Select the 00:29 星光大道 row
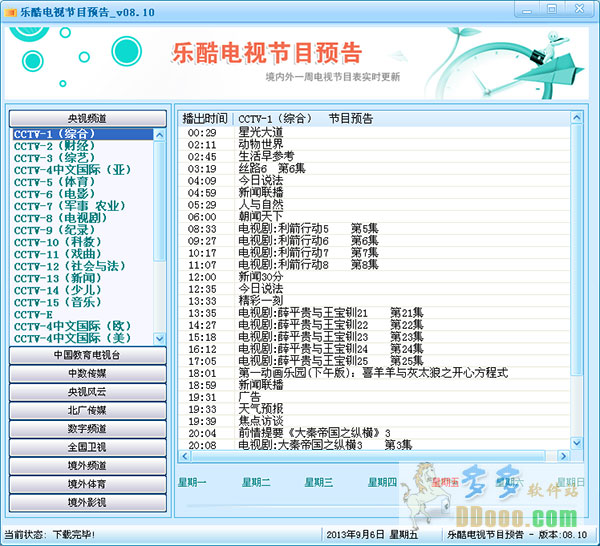This screenshot has height=546, width=600. click(x=374, y=133)
